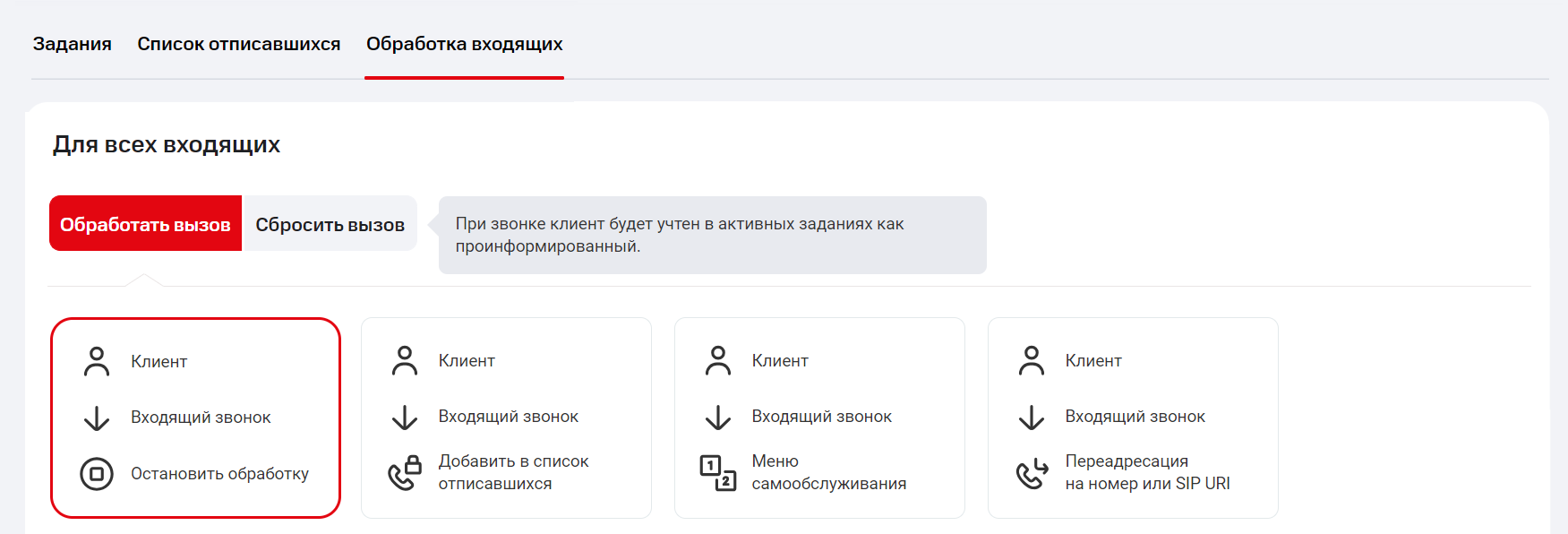Image resolution: width=1568 pixels, height=534 pixels.
Task: Click the call forwarding phone icon
Action: [1032, 472]
